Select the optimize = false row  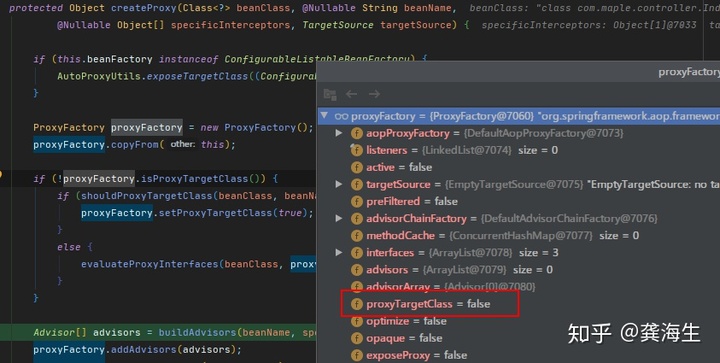click(x=519, y=321)
